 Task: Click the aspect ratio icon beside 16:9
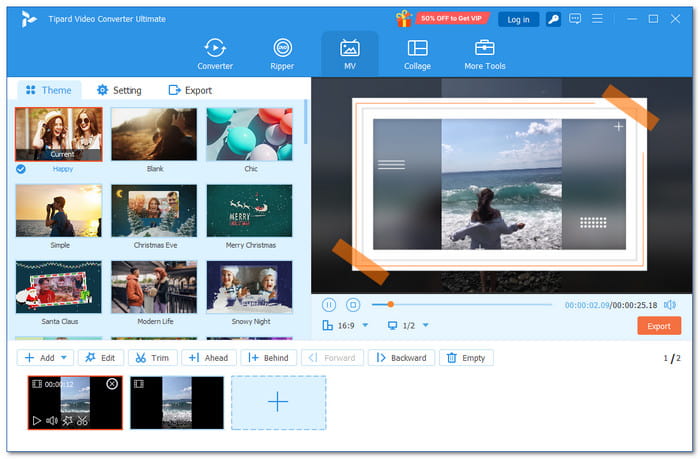click(x=328, y=325)
